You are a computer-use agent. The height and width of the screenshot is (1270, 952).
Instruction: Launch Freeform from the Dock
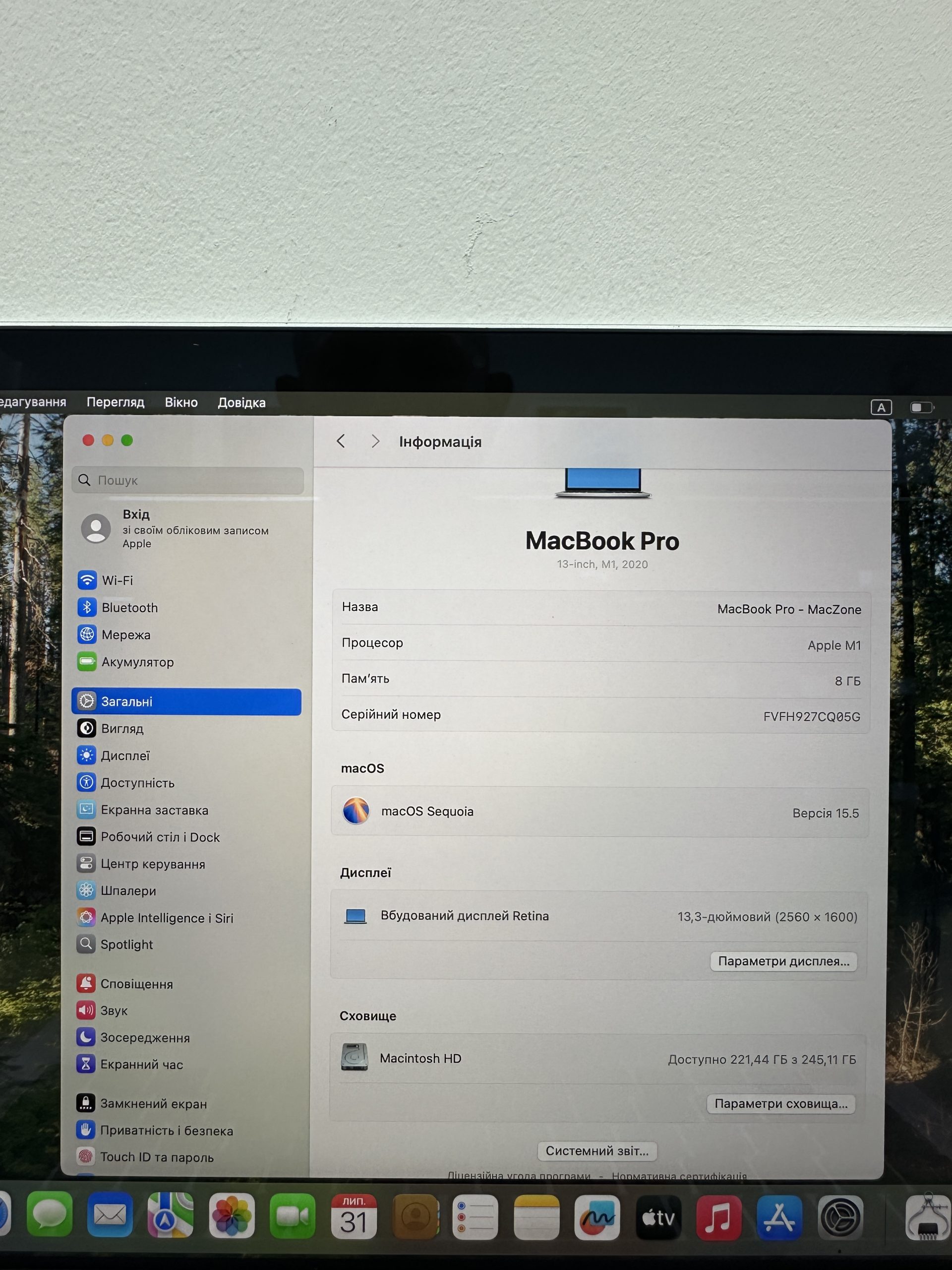[597, 1218]
